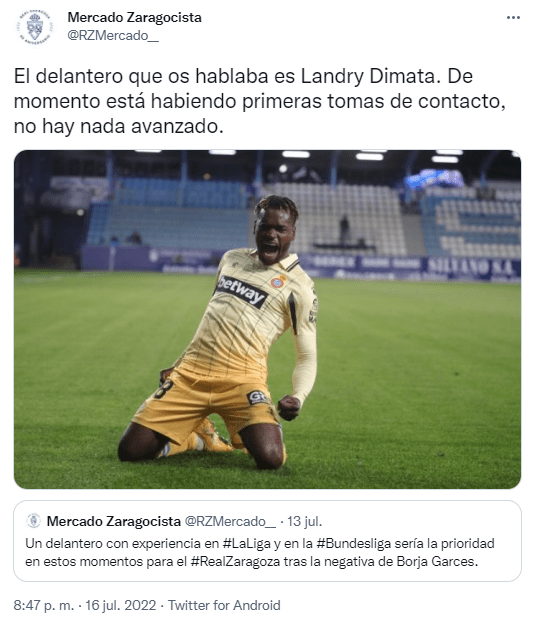Click the SILVANO S.A. banner in photo
Image resolution: width=534 pixels, height=618 pixels.
[472, 268]
